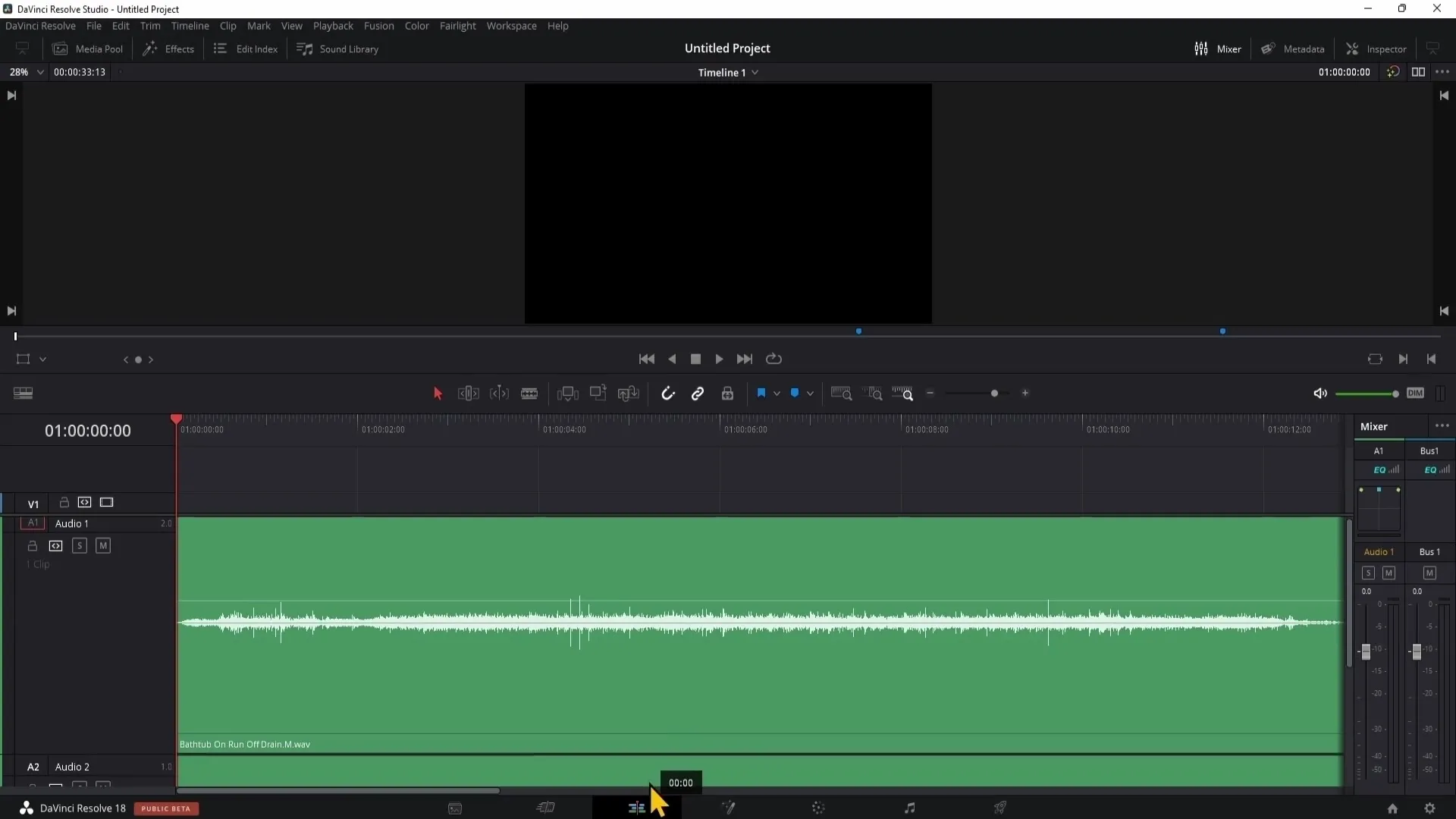Open the Zoom in timeline icon

coord(1025,393)
